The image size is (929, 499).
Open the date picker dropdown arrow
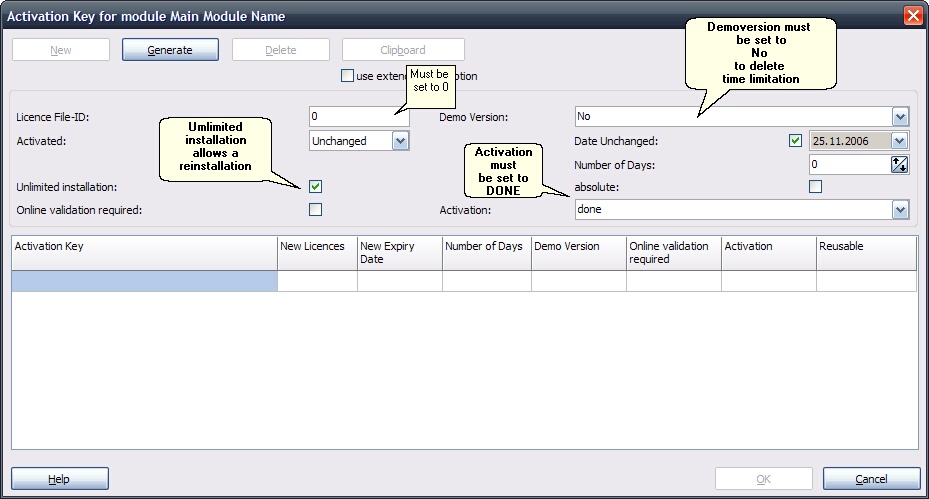click(x=900, y=141)
